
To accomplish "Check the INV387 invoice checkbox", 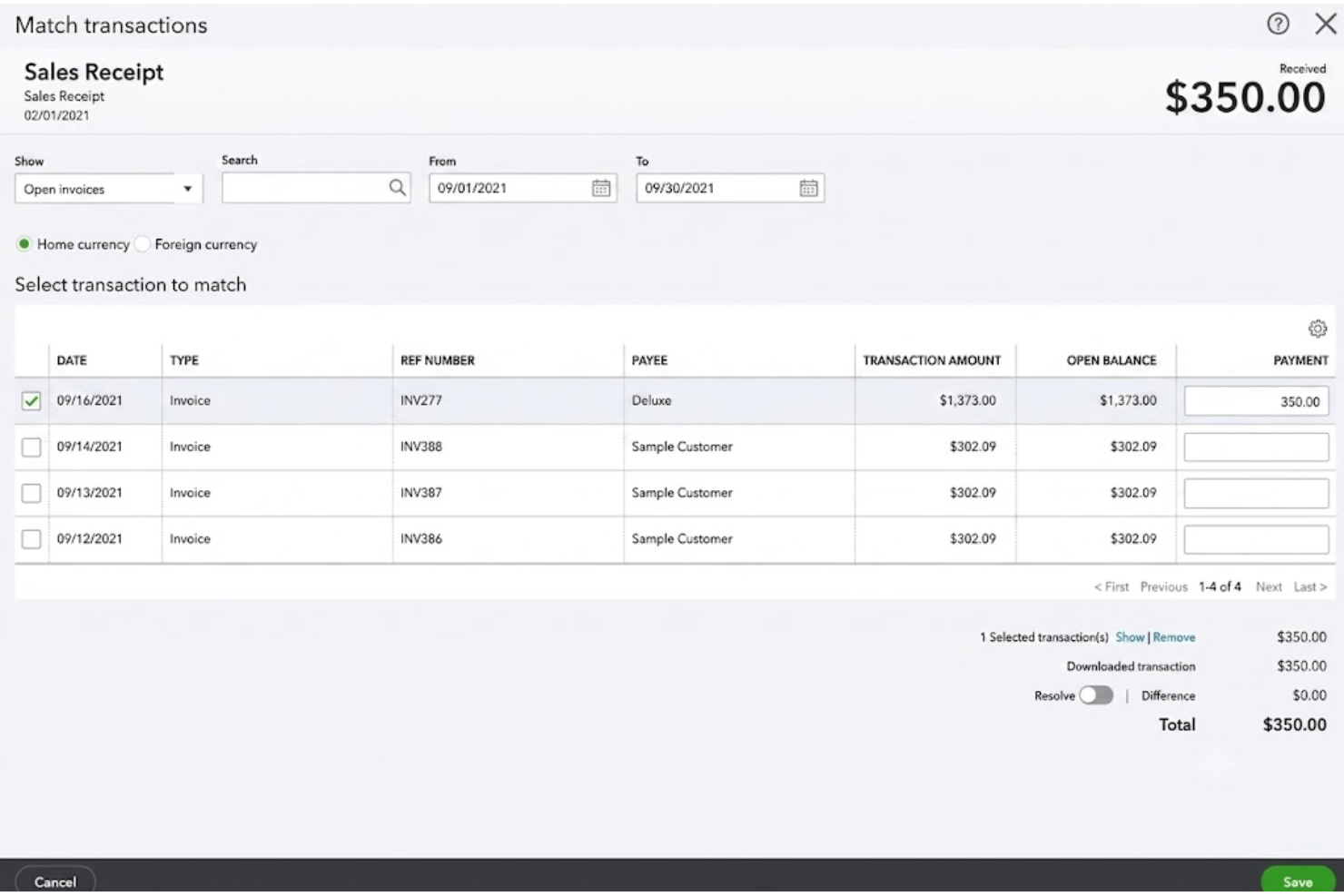I will pyautogui.click(x=31, y=493).
